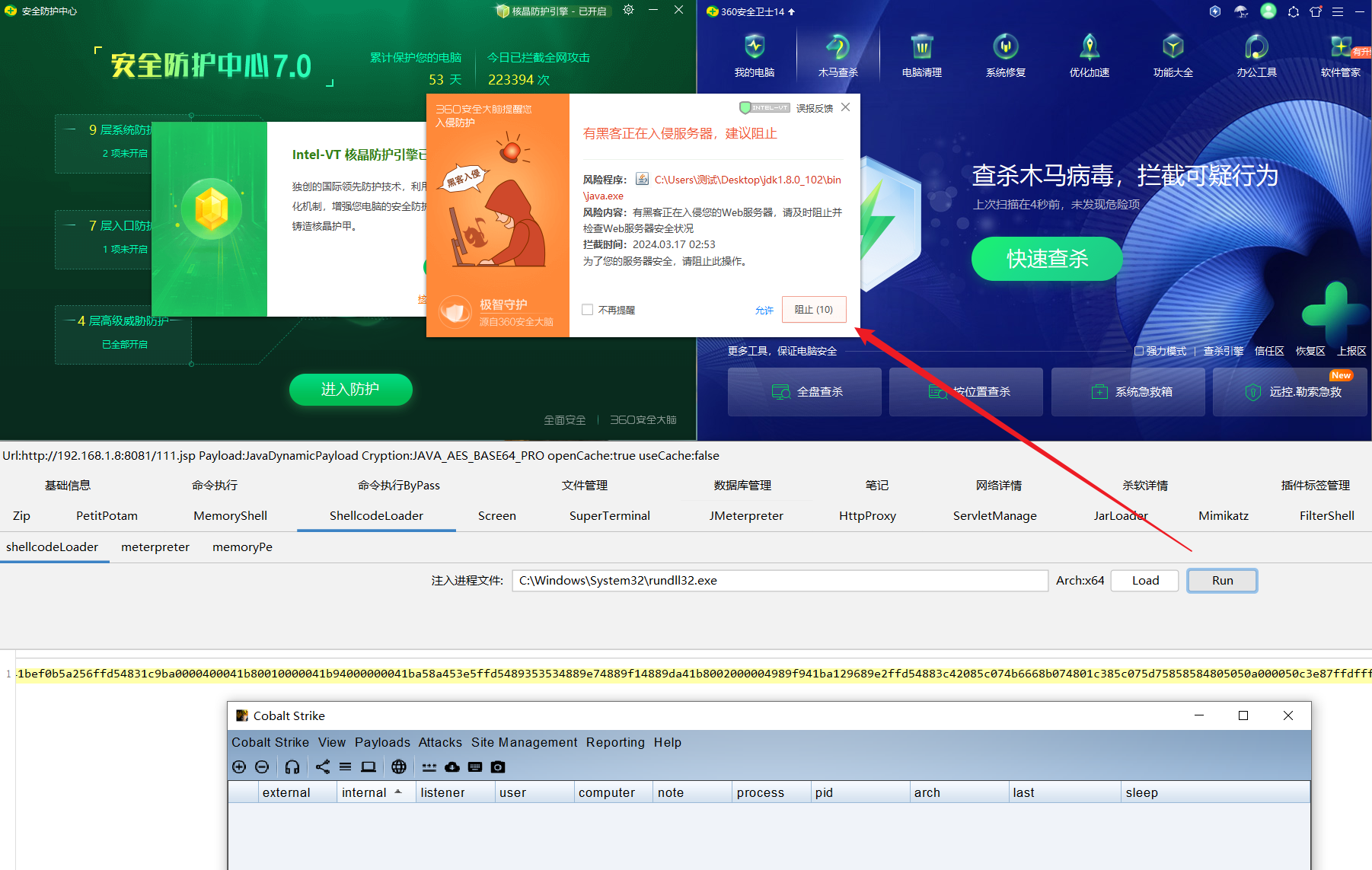1372x870 pixels.
Task: Click the camera screenshots icon in Cobalt Strike toolbar
Action: [498, 766]
